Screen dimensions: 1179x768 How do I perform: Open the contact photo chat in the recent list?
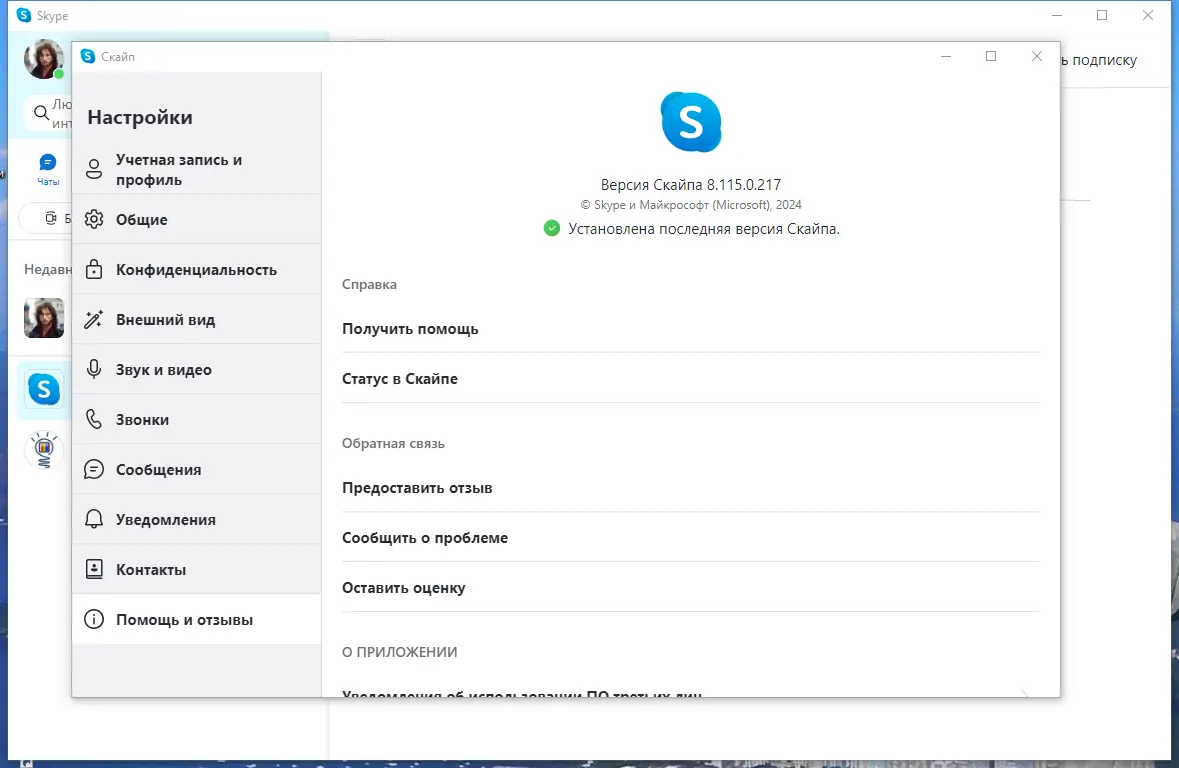(44, 318)
